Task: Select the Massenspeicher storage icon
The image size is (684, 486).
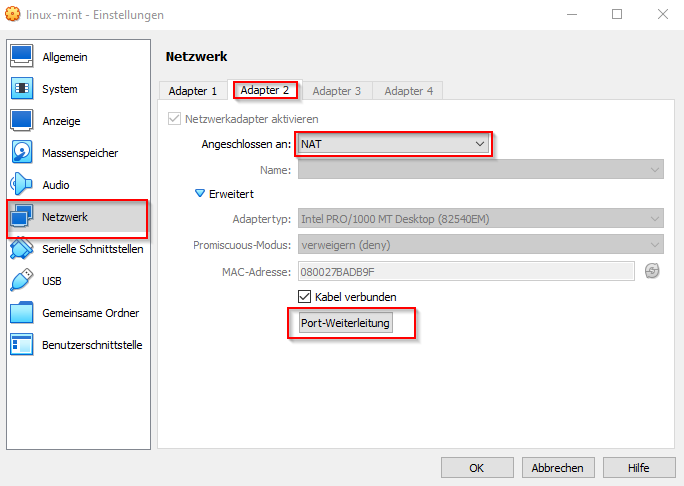Action: tap(22, 153)
